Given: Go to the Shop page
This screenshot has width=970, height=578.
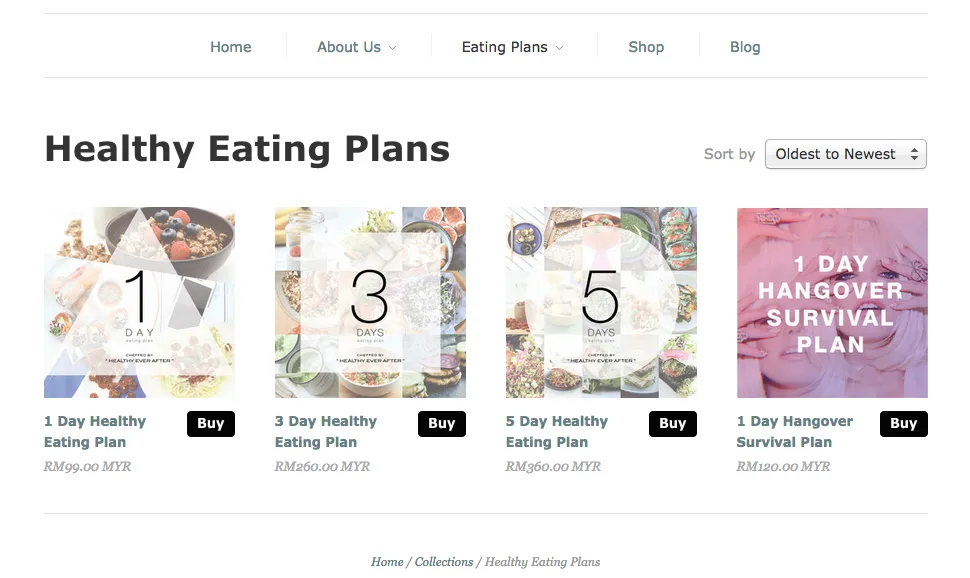Looking at the screenshot, I should (646, 47).
